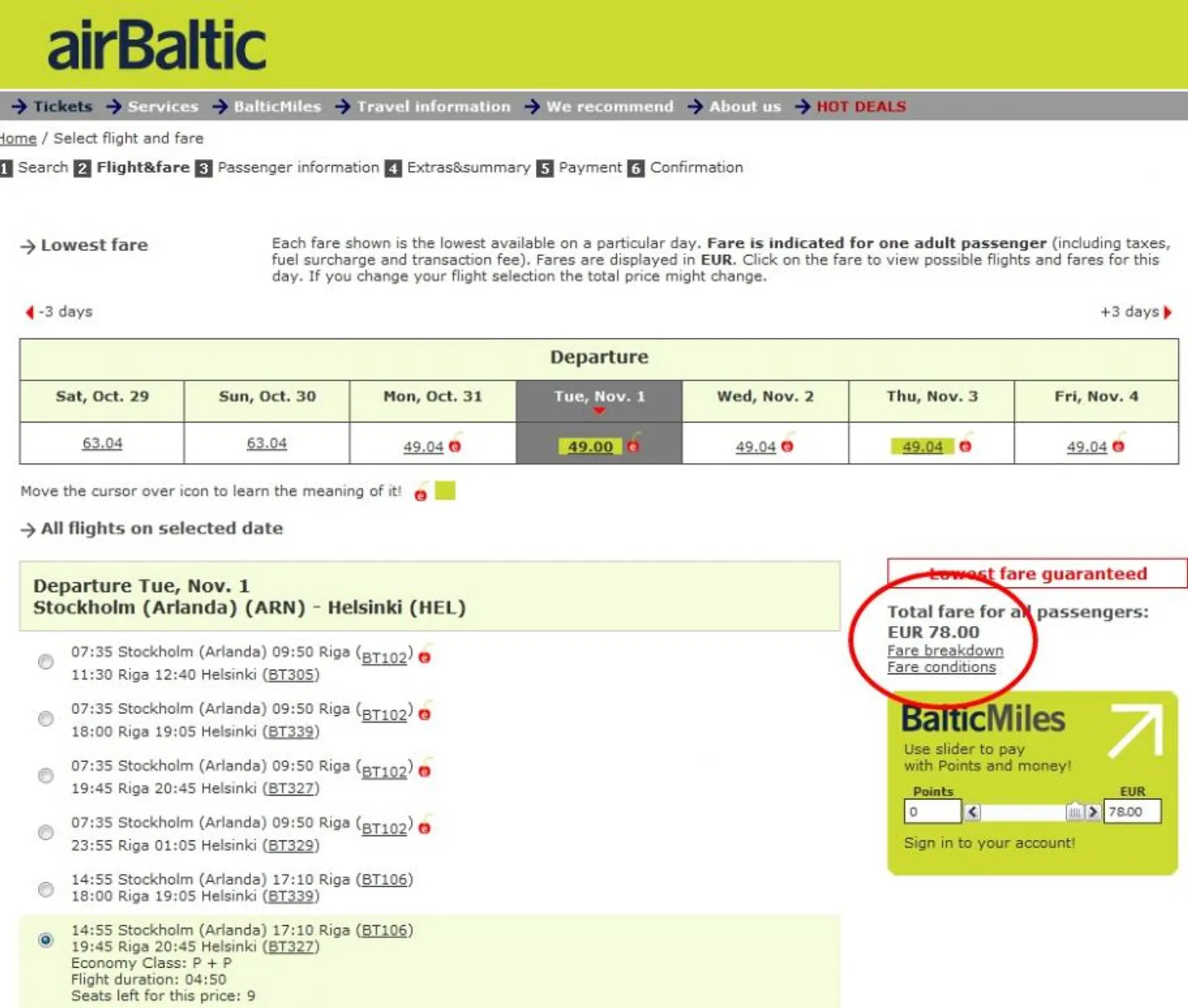The height and width of the screenshot is (1008, 1188).
Task: Click cherry icon beside 07:35 BT339 option
Action: point(425,711)
